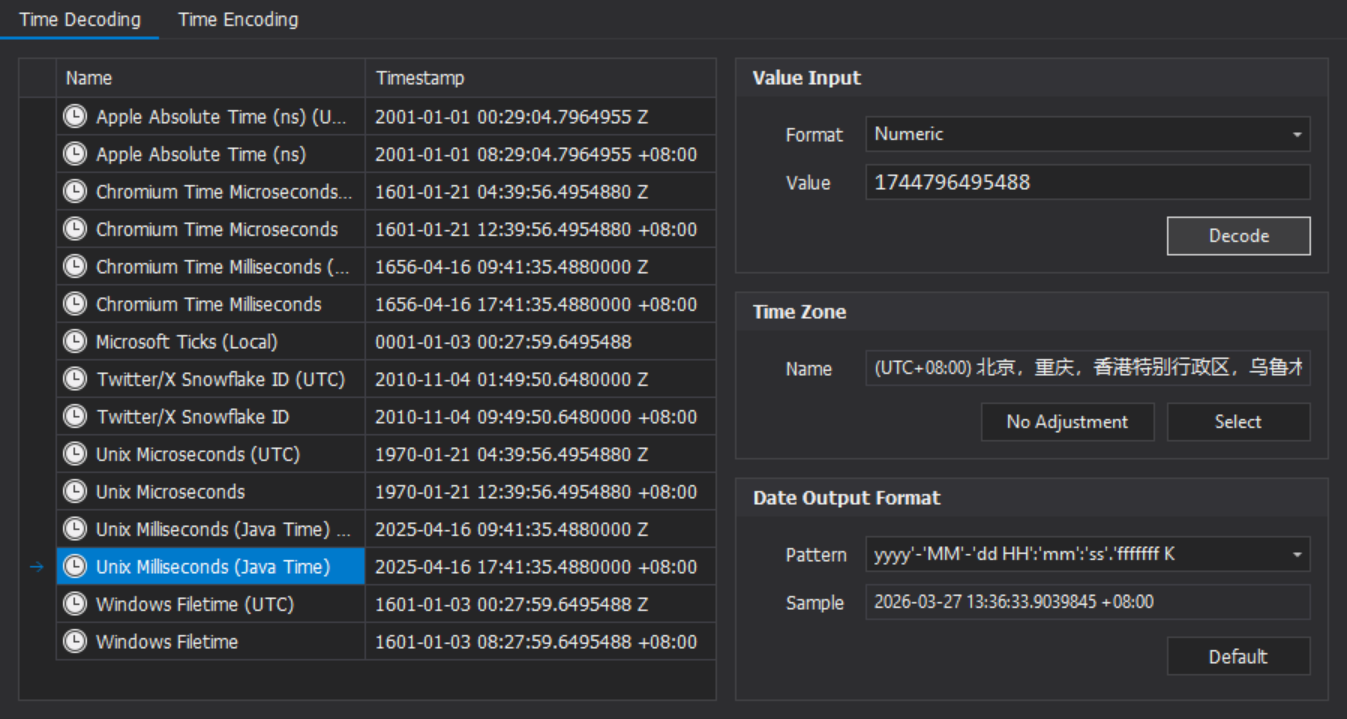Open the Format dropdown showing Numeric

coord(1088,134)
